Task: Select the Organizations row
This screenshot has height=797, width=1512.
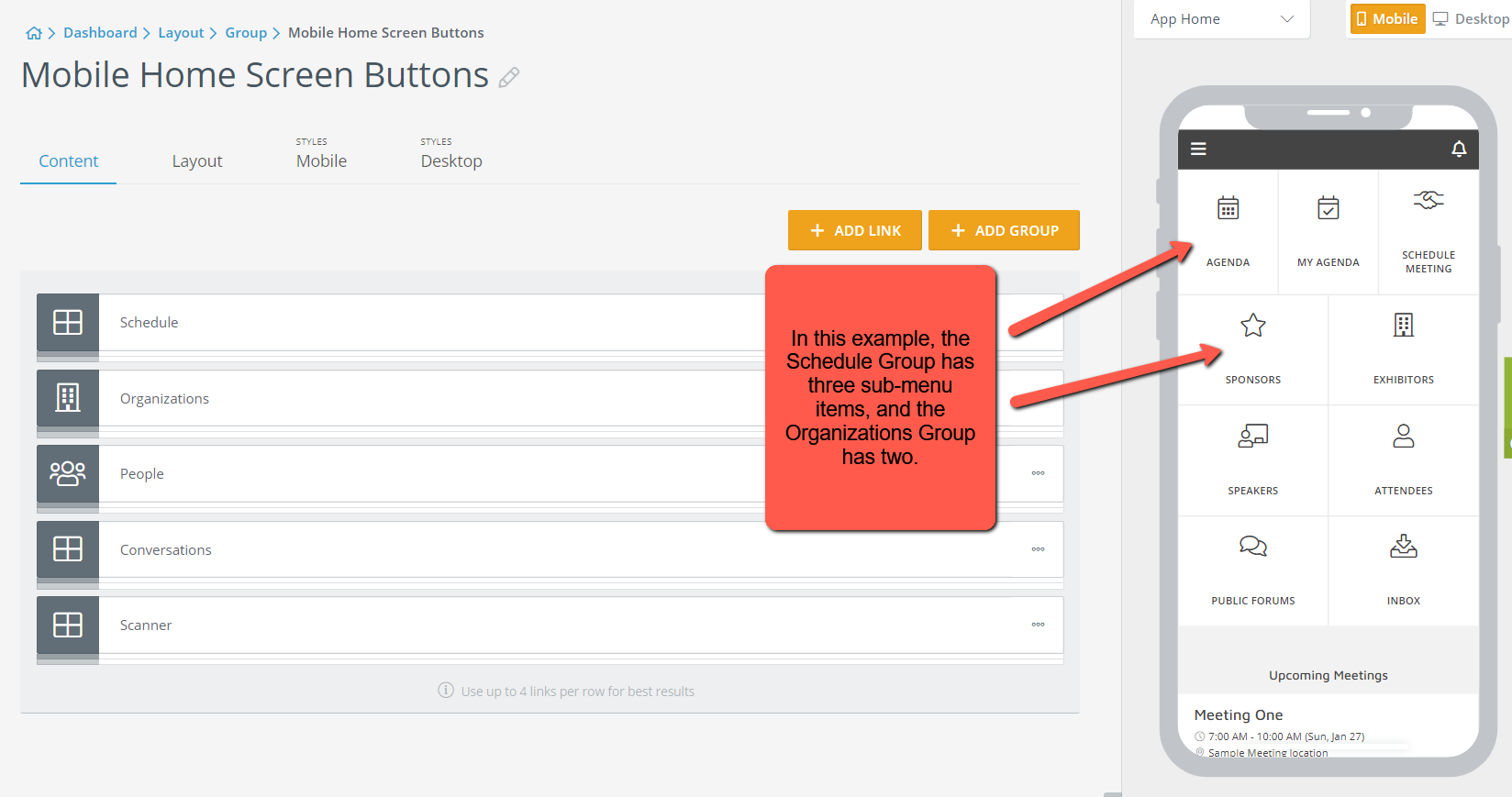Action: click(550, 398)
